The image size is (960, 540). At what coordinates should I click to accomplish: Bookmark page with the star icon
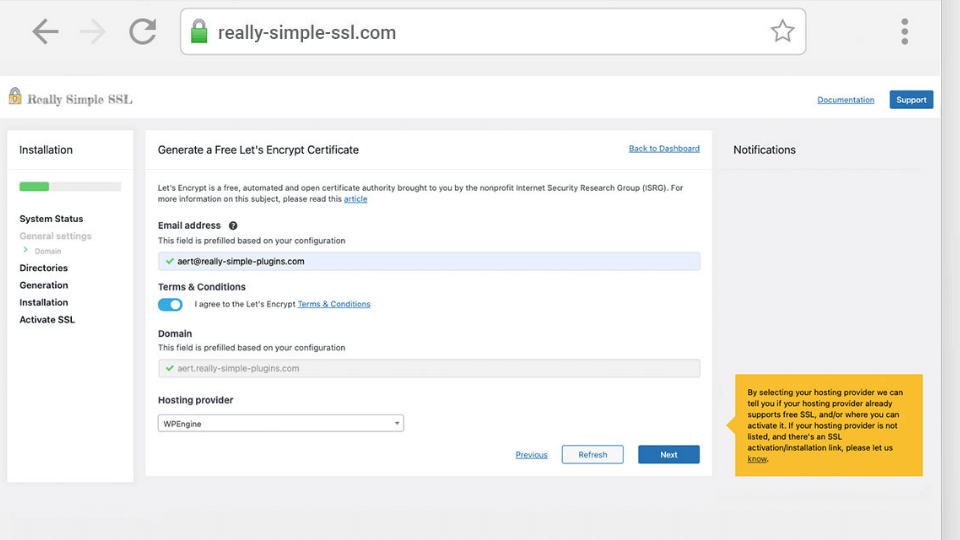click(782, 31)
